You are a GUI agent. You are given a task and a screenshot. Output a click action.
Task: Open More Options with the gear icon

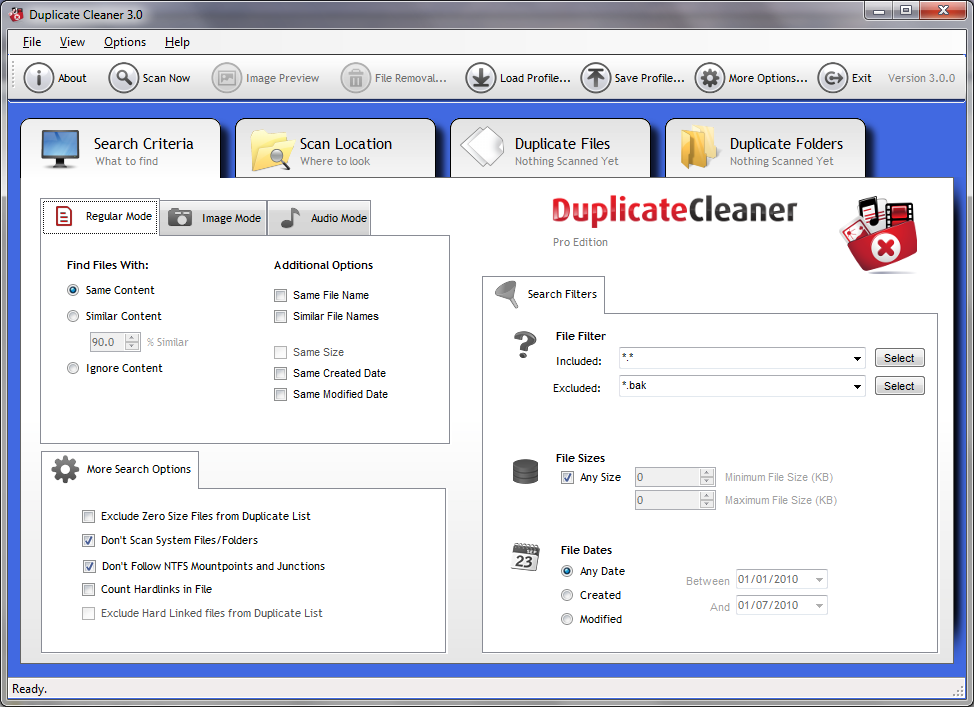coord(710,77)
